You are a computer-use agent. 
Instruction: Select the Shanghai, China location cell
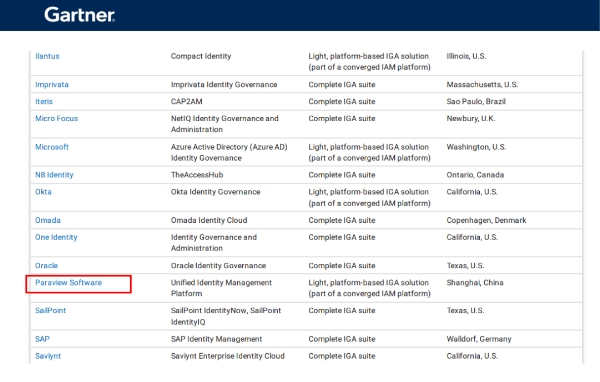[475, 282]
